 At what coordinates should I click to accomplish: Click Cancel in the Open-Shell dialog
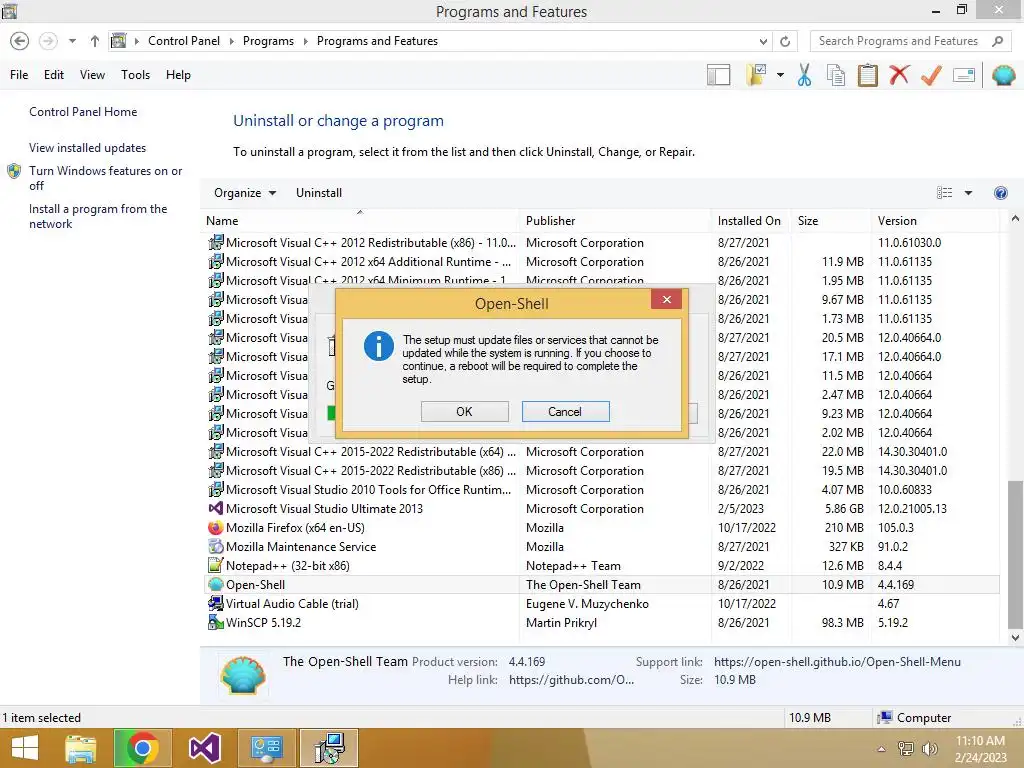click(565, 411)
